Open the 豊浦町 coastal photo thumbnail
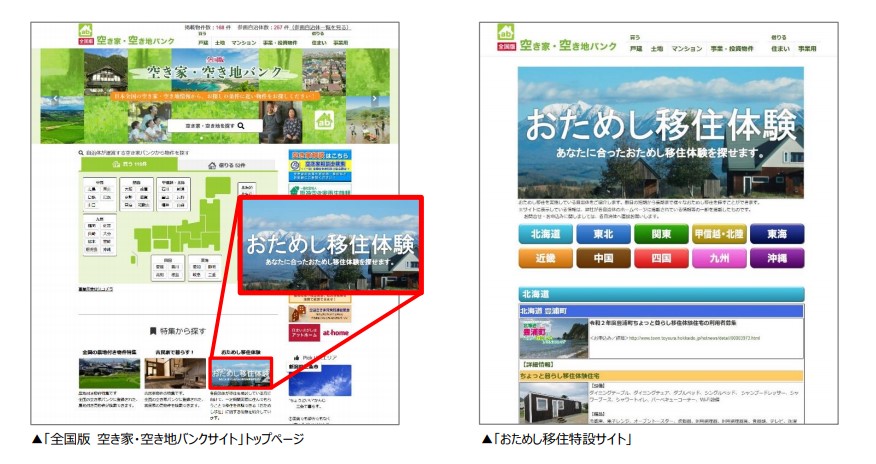Viewport: 876px width, 464px height. (554, 338)
